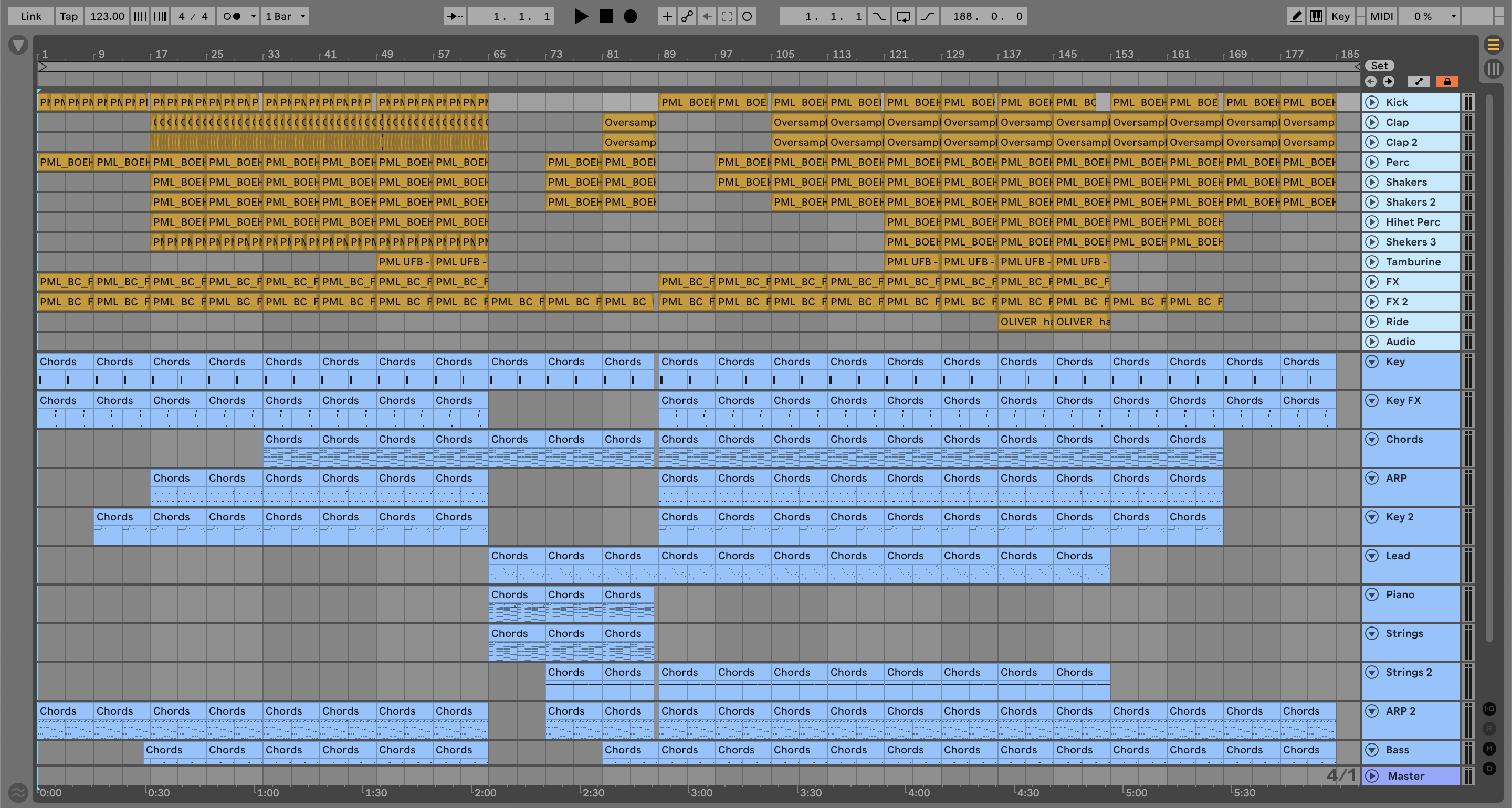
Task: Toggle MIDI Arrangement Overdub plus button
Action: coord(667,16)
